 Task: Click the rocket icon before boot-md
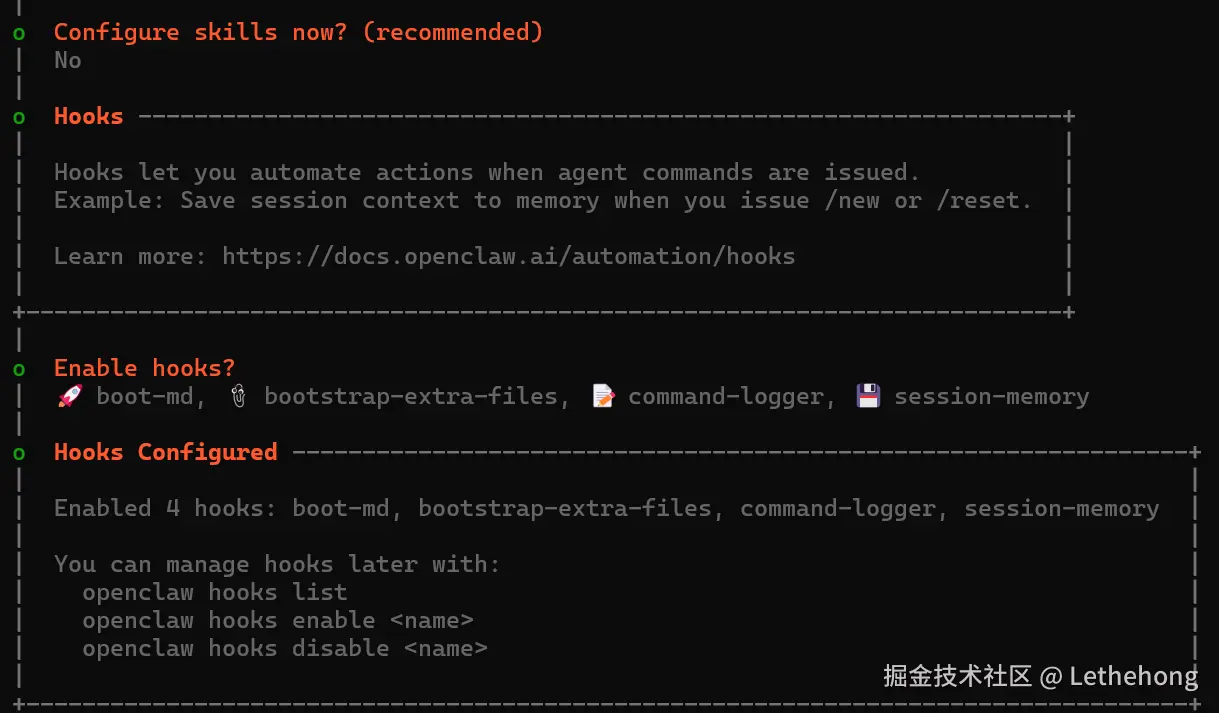[70, 397]
